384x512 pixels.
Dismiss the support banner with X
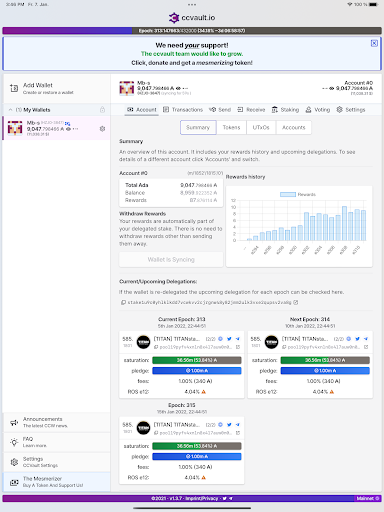coord(374,43)
